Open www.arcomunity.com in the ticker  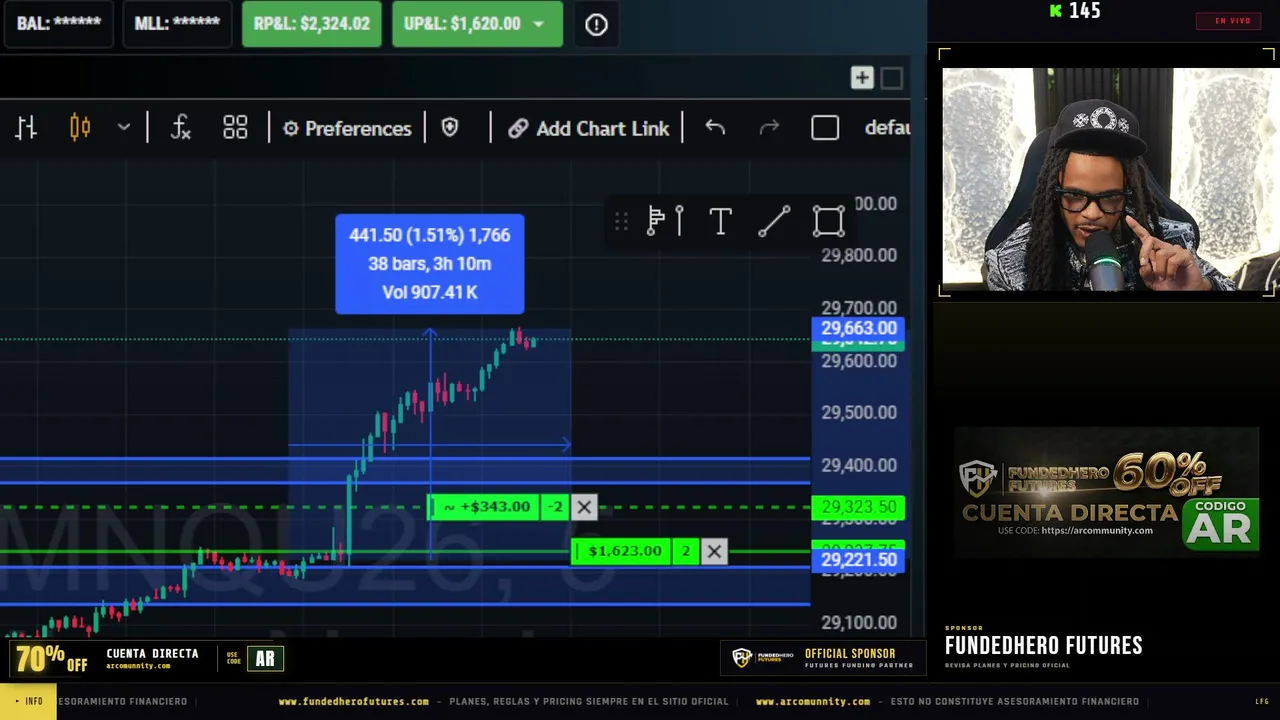coord(813,702)
